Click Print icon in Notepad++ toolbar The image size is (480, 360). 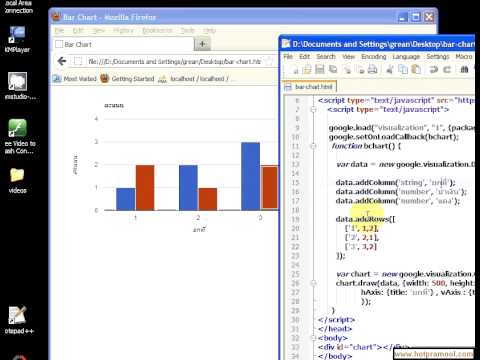pos(372,69)
